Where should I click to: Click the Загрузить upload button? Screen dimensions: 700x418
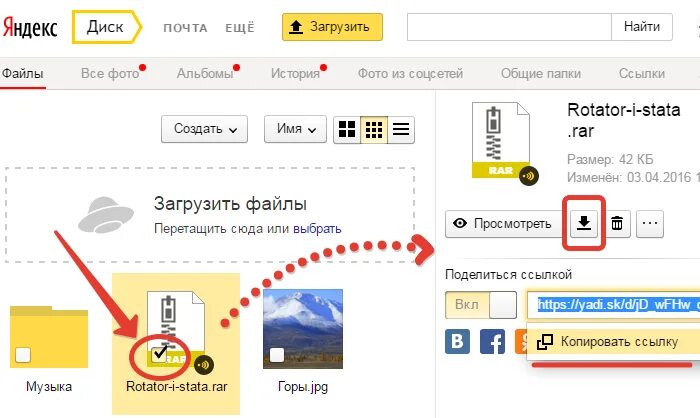tap(332, 27)
